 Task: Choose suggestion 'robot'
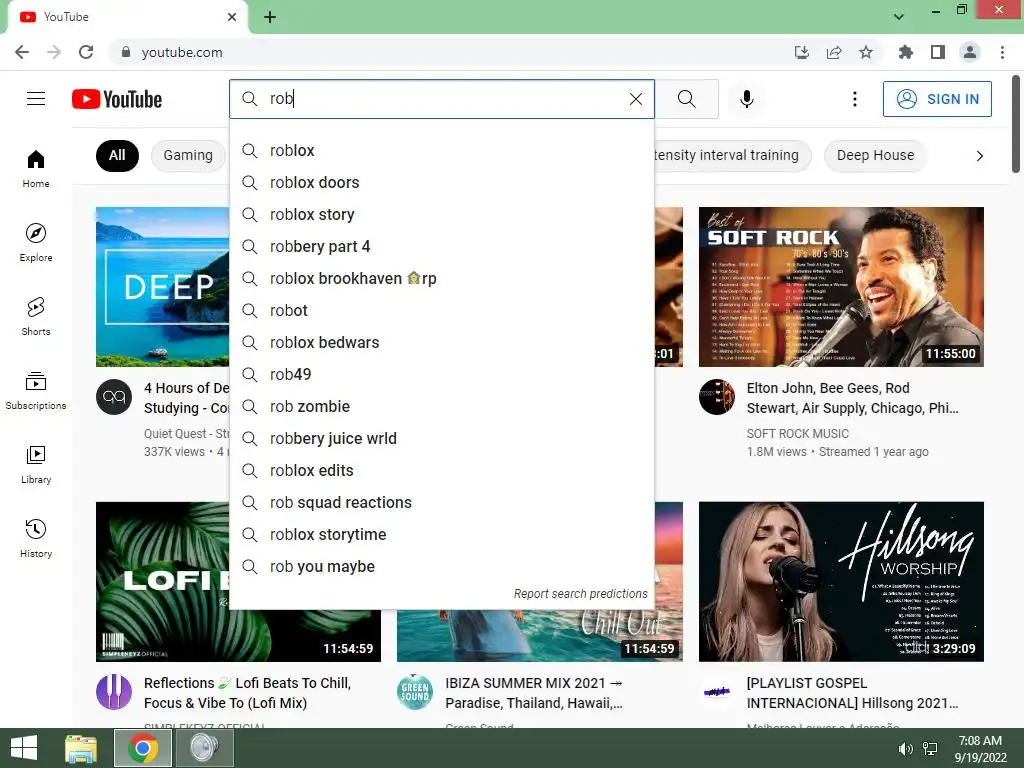(441, 311)
